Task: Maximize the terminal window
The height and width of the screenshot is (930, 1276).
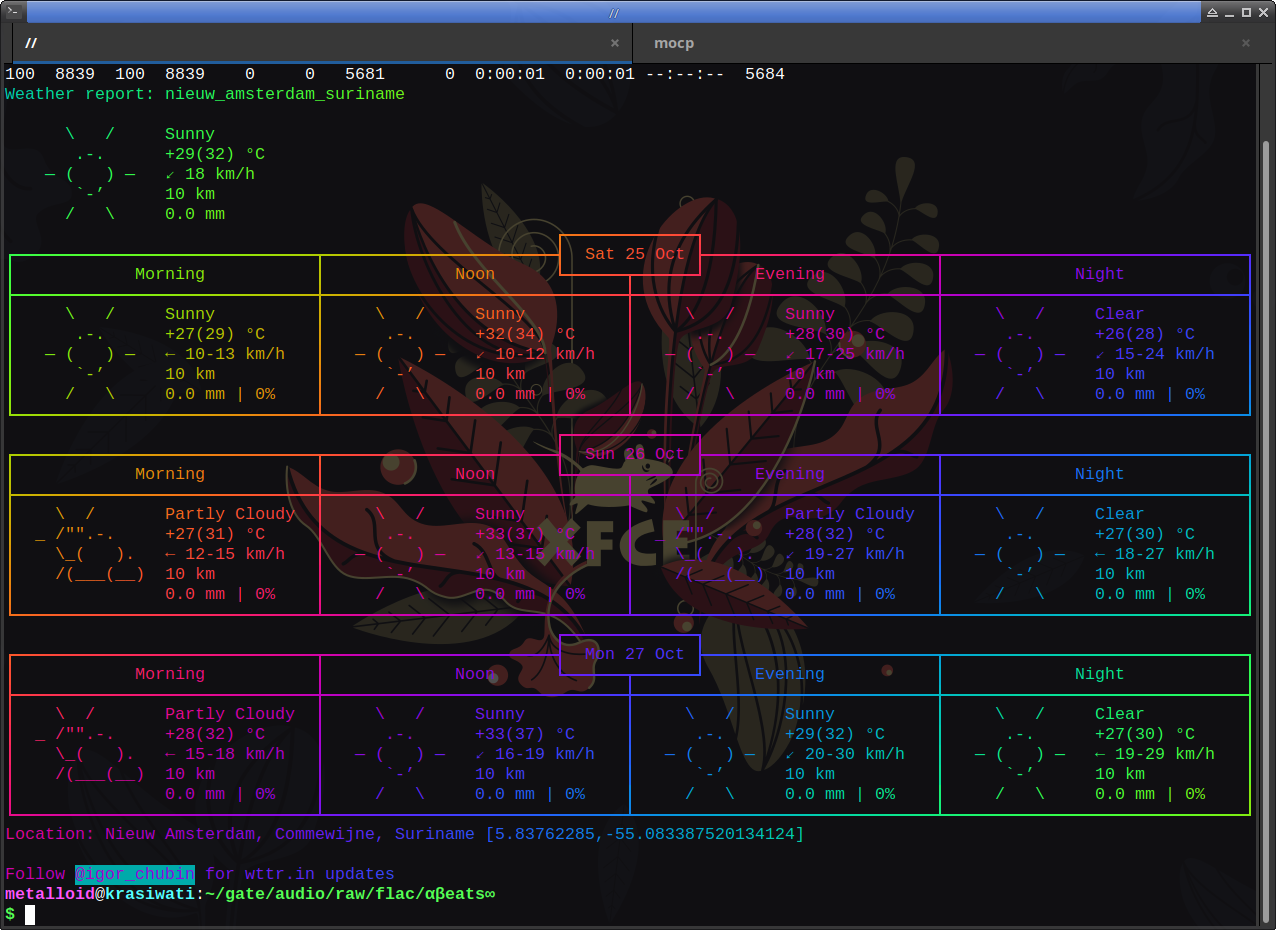Action: pyautogui.click(x=1246, y=12)
